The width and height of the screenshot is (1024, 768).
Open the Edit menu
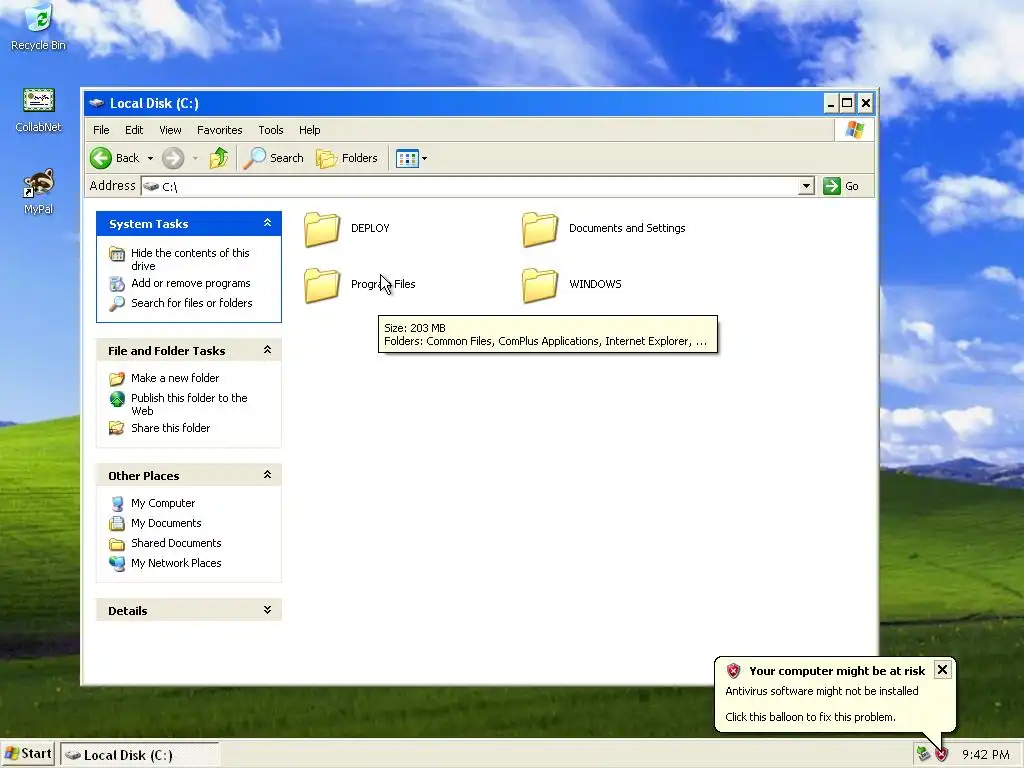[134, 130]
